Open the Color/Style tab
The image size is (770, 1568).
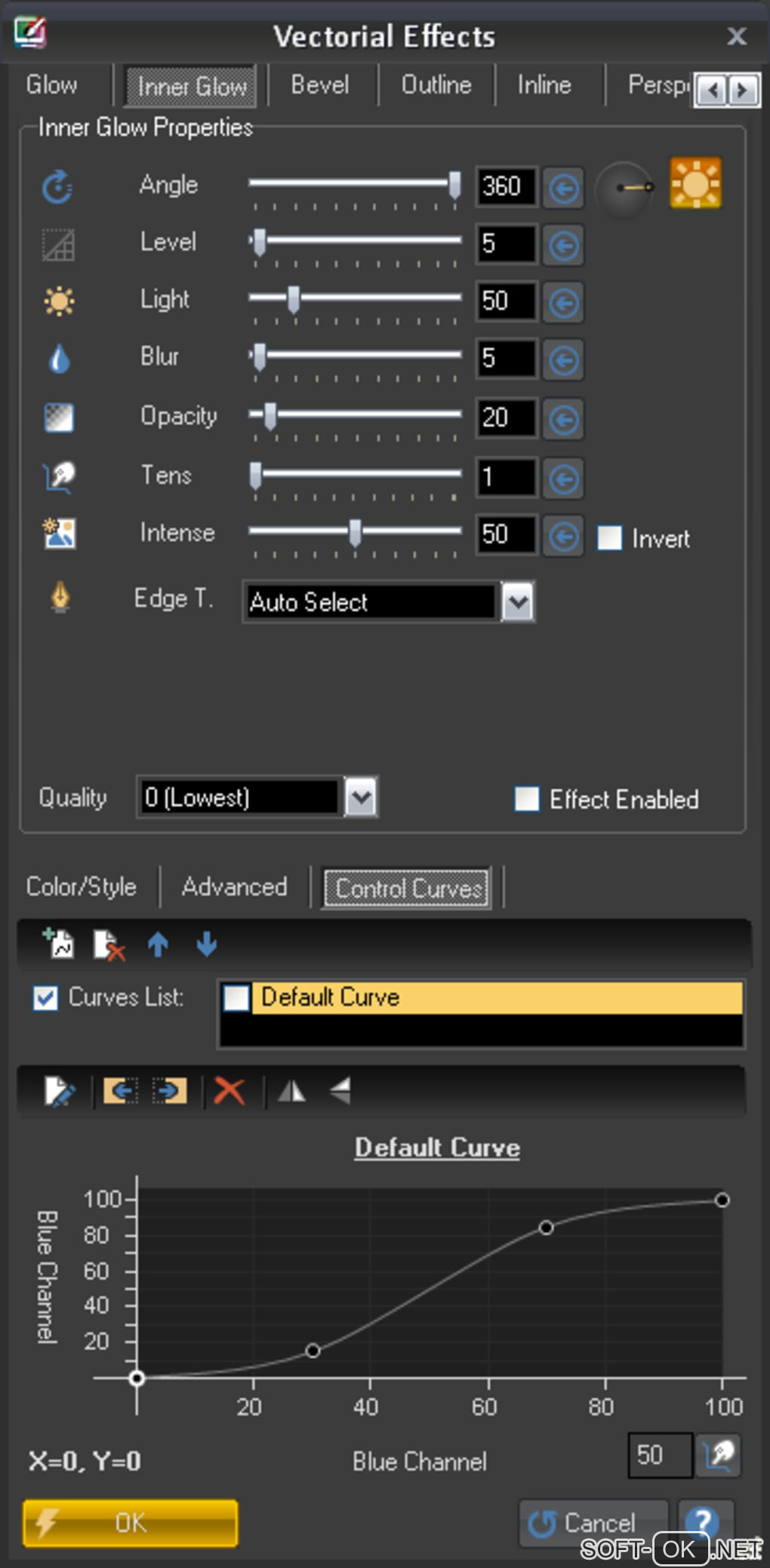coord(82,886)
